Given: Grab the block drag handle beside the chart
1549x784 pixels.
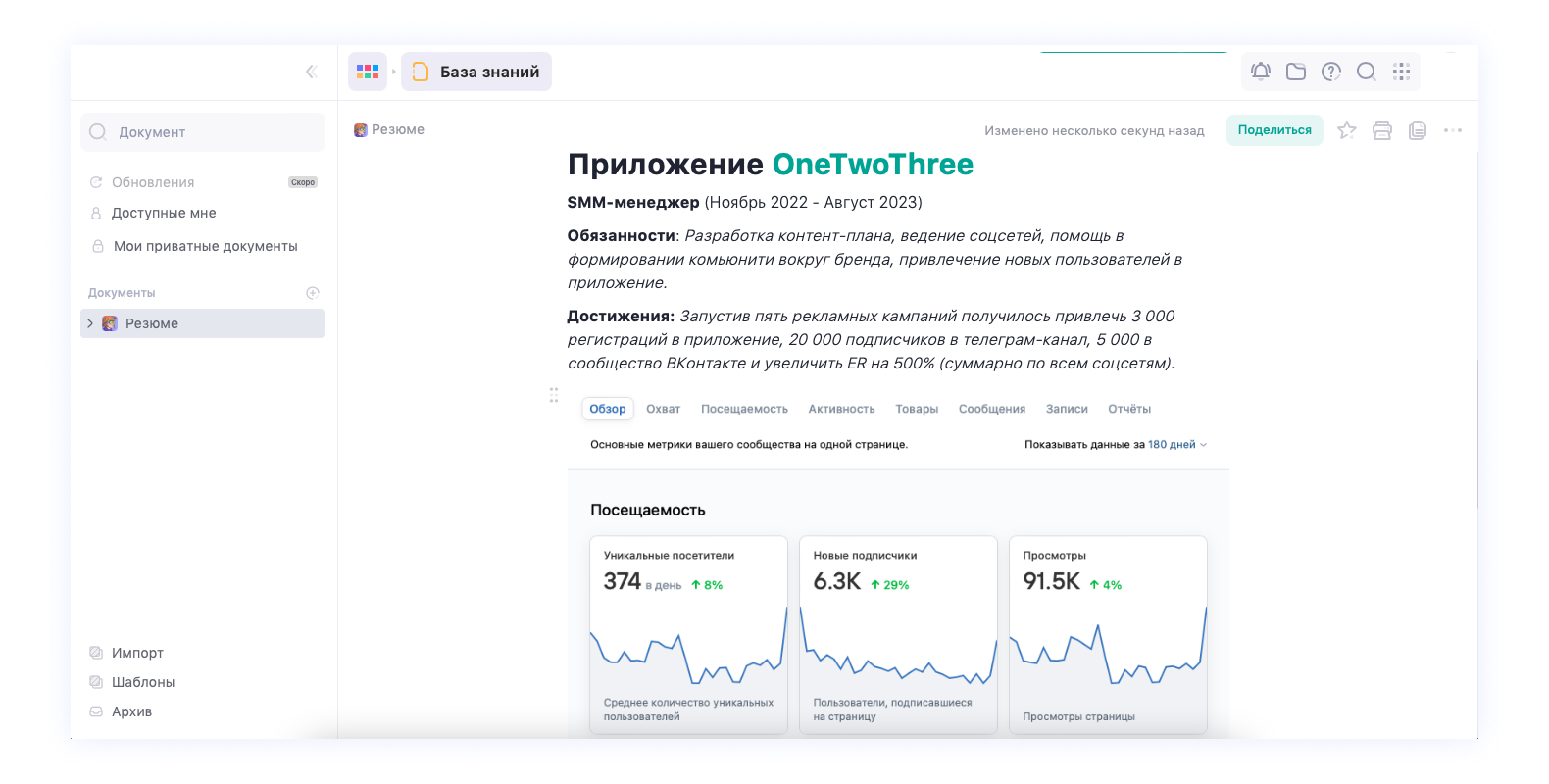Looking at the screenshot, I should (554, 395).
